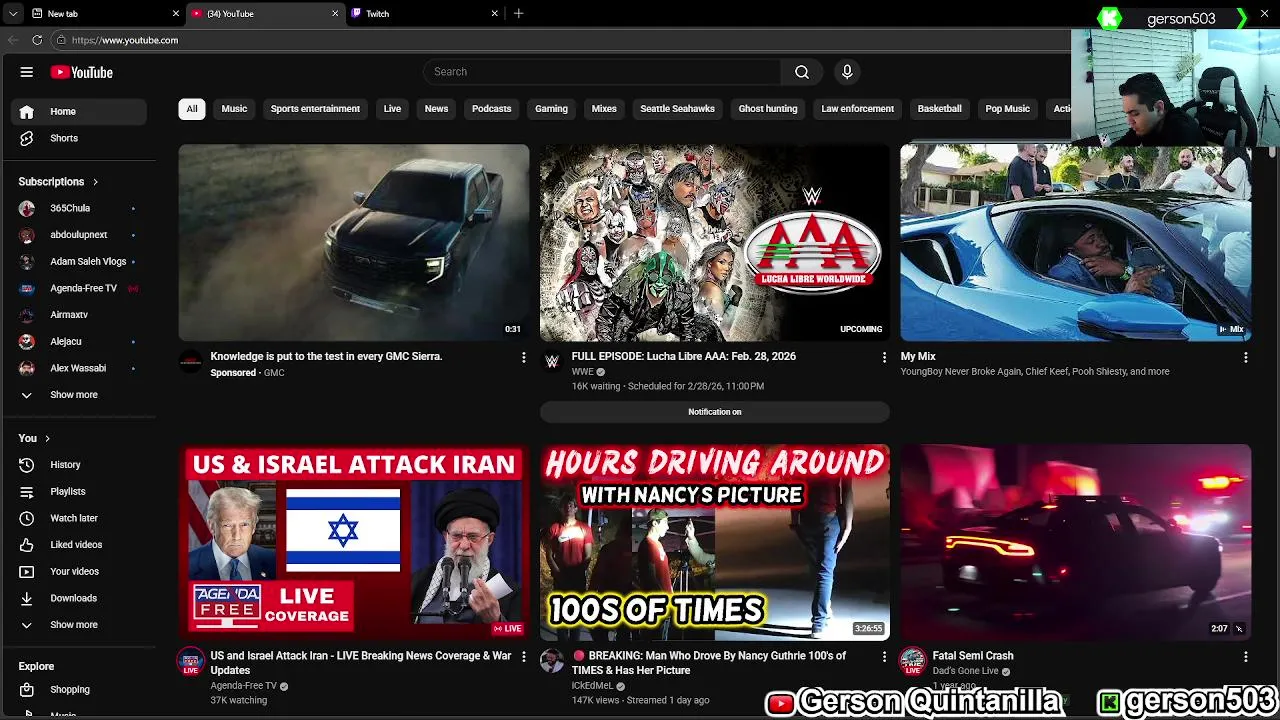Open options for US and Israel Attack Iran video
Screen dimensions: 1280x720
[x=523, y=657]
